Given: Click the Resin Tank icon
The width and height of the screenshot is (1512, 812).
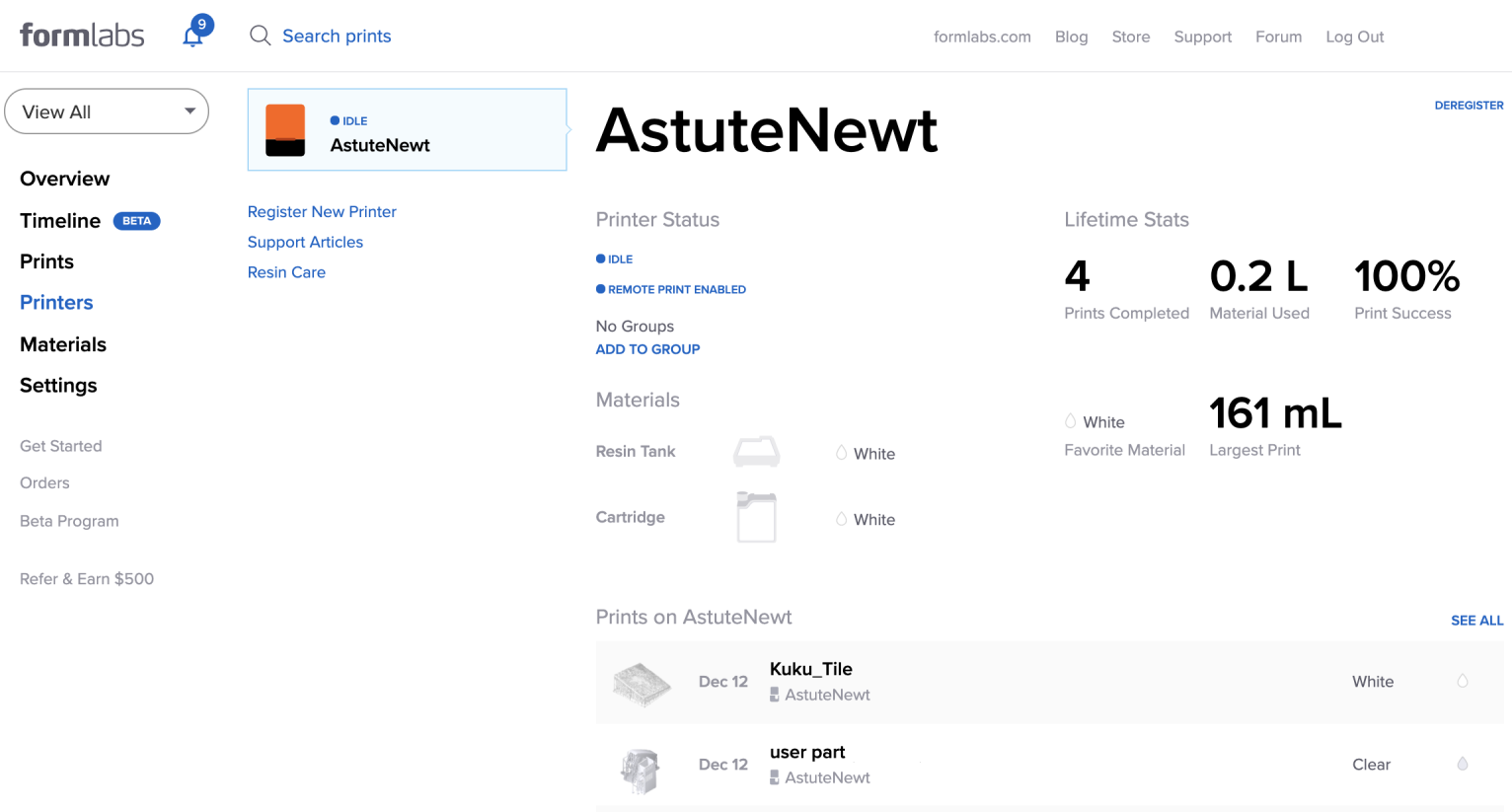Looking at the screenshot, I should coord(757,452).
